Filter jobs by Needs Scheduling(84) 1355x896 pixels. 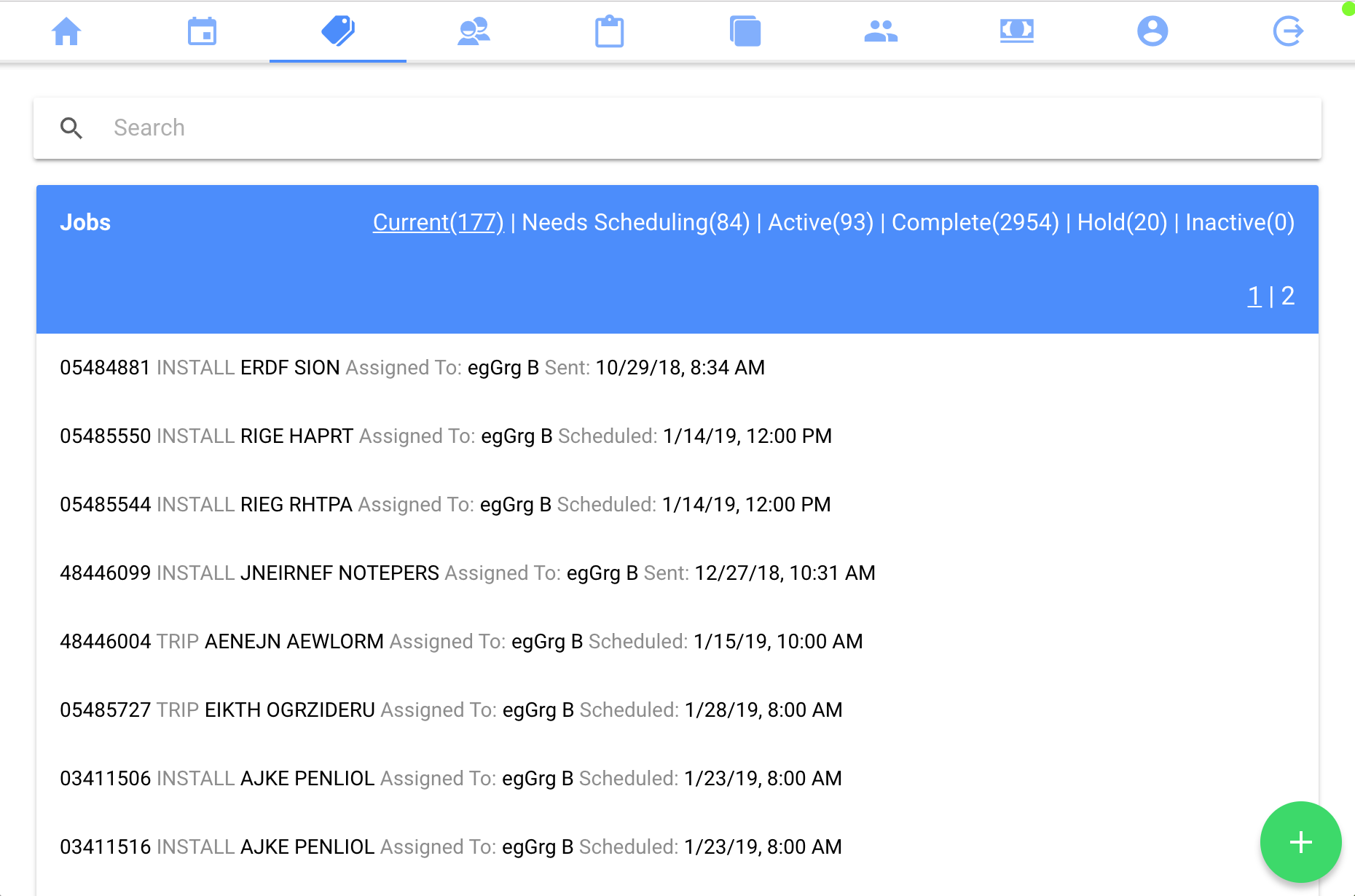tap(635, 222)
